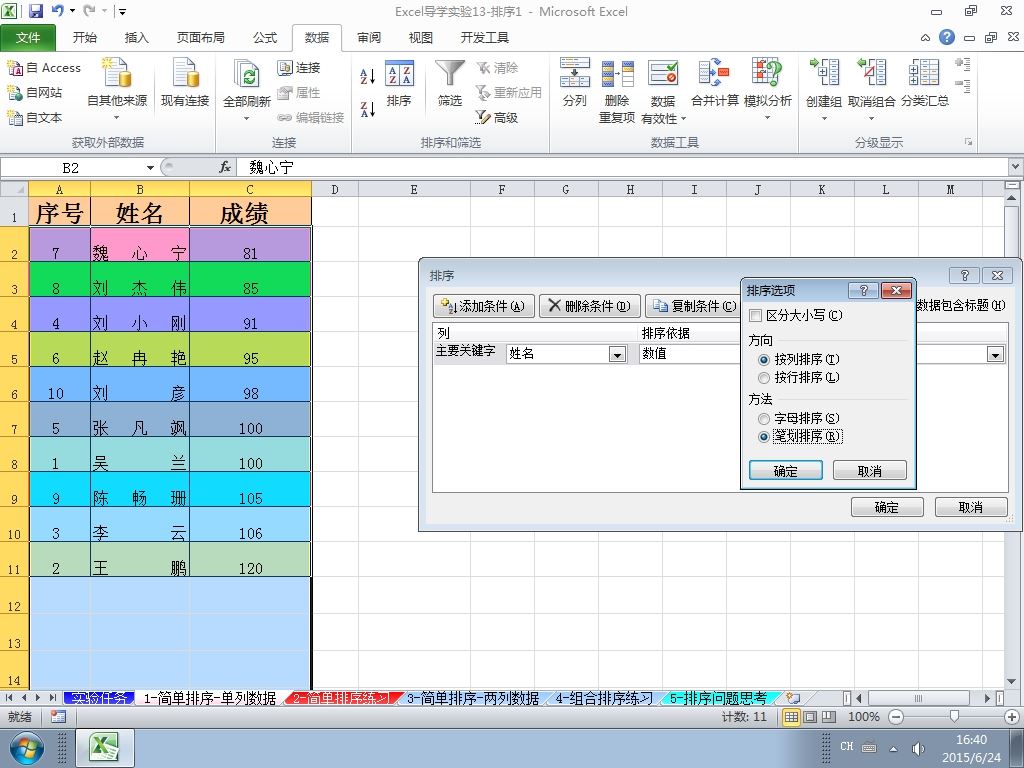The image size is (1024, 768).
Task: Open the order dropdown in Sort dialog
Action: (995, 354)
